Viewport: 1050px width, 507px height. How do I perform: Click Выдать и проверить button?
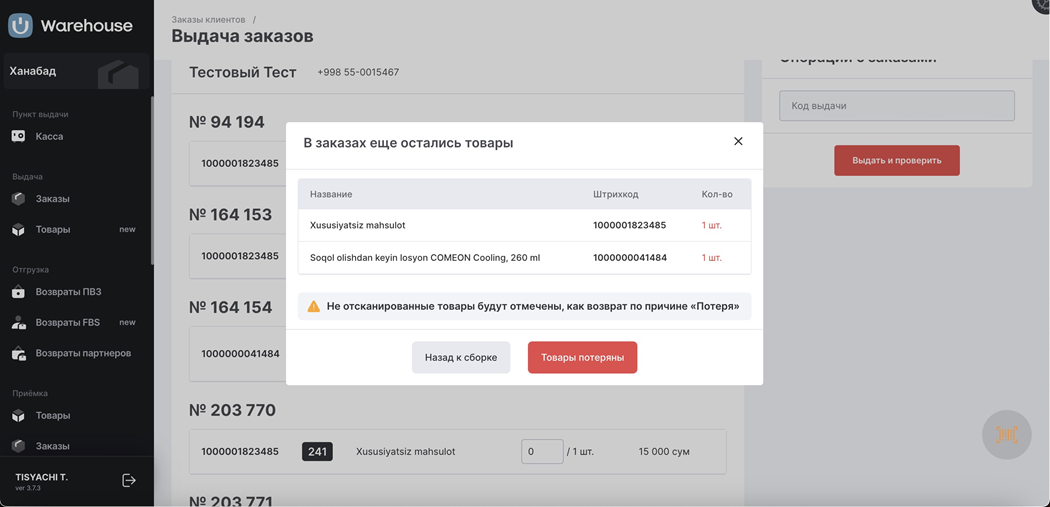click(x=896, y=160)
